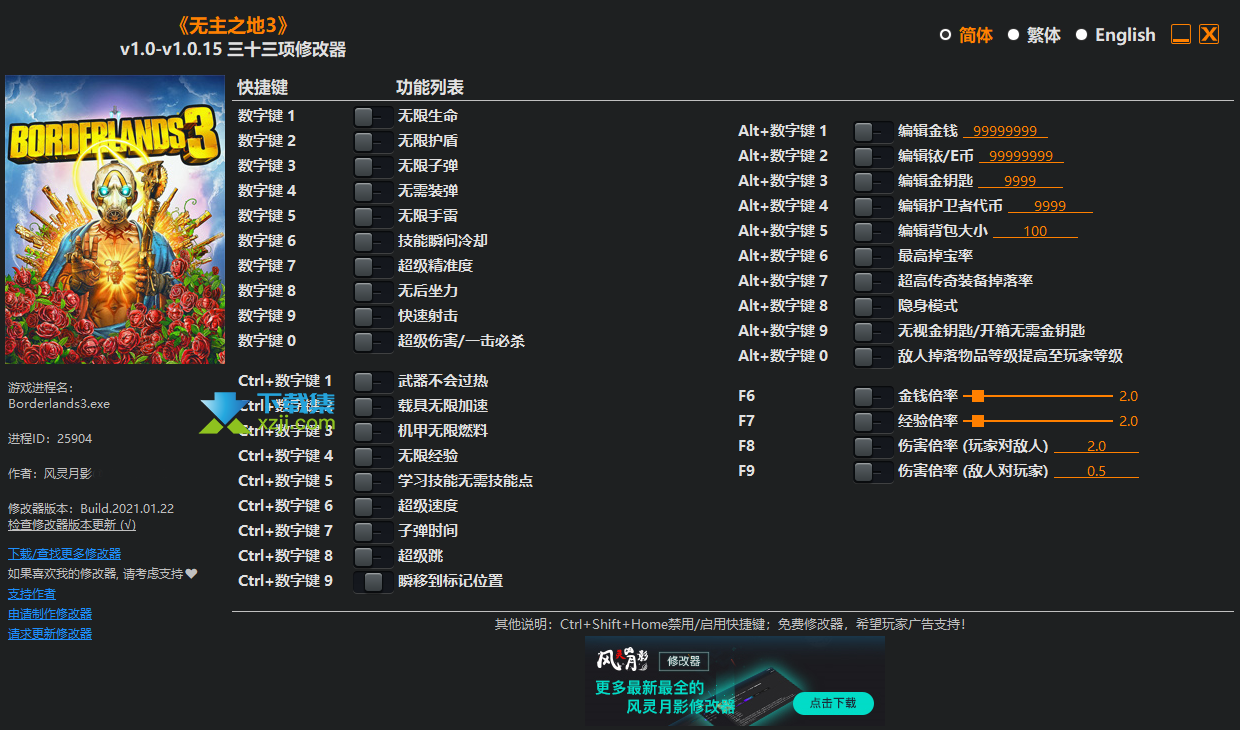Screen dimensions: 1240x730
Task: Click 编辑护卫者代币 value field
Action: pyautogui.click(x=1050, y=206)
